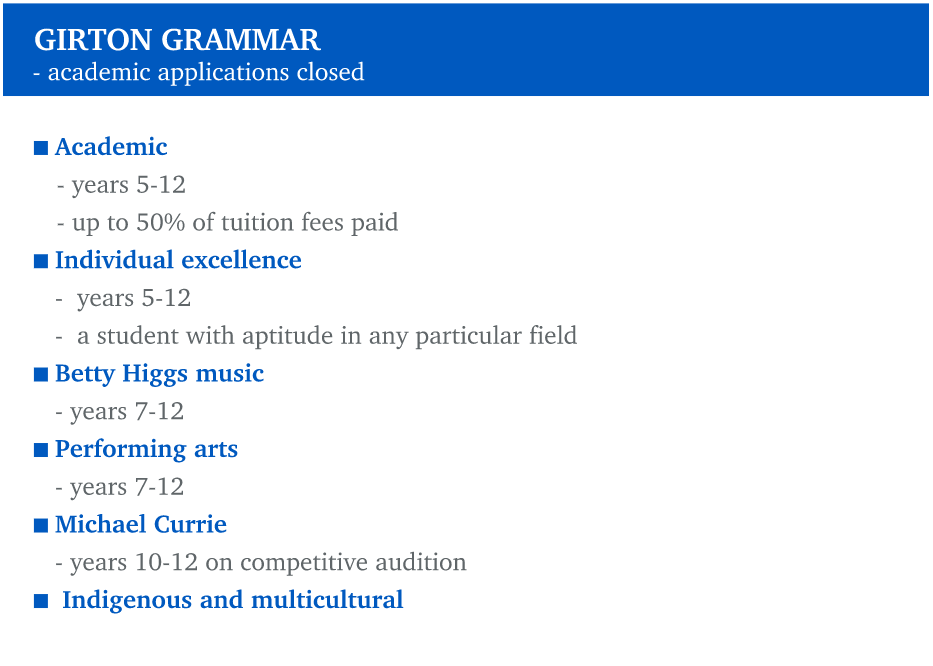Click the GIRTON GRAMMAR title
This screenshot has height=666, width=933.
click(177, 40)
